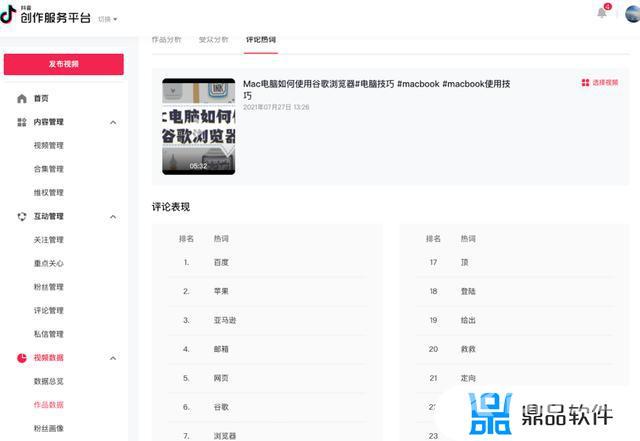Collapse the 内容管理 section chevron
640x441 pixels.
[113, 122]
